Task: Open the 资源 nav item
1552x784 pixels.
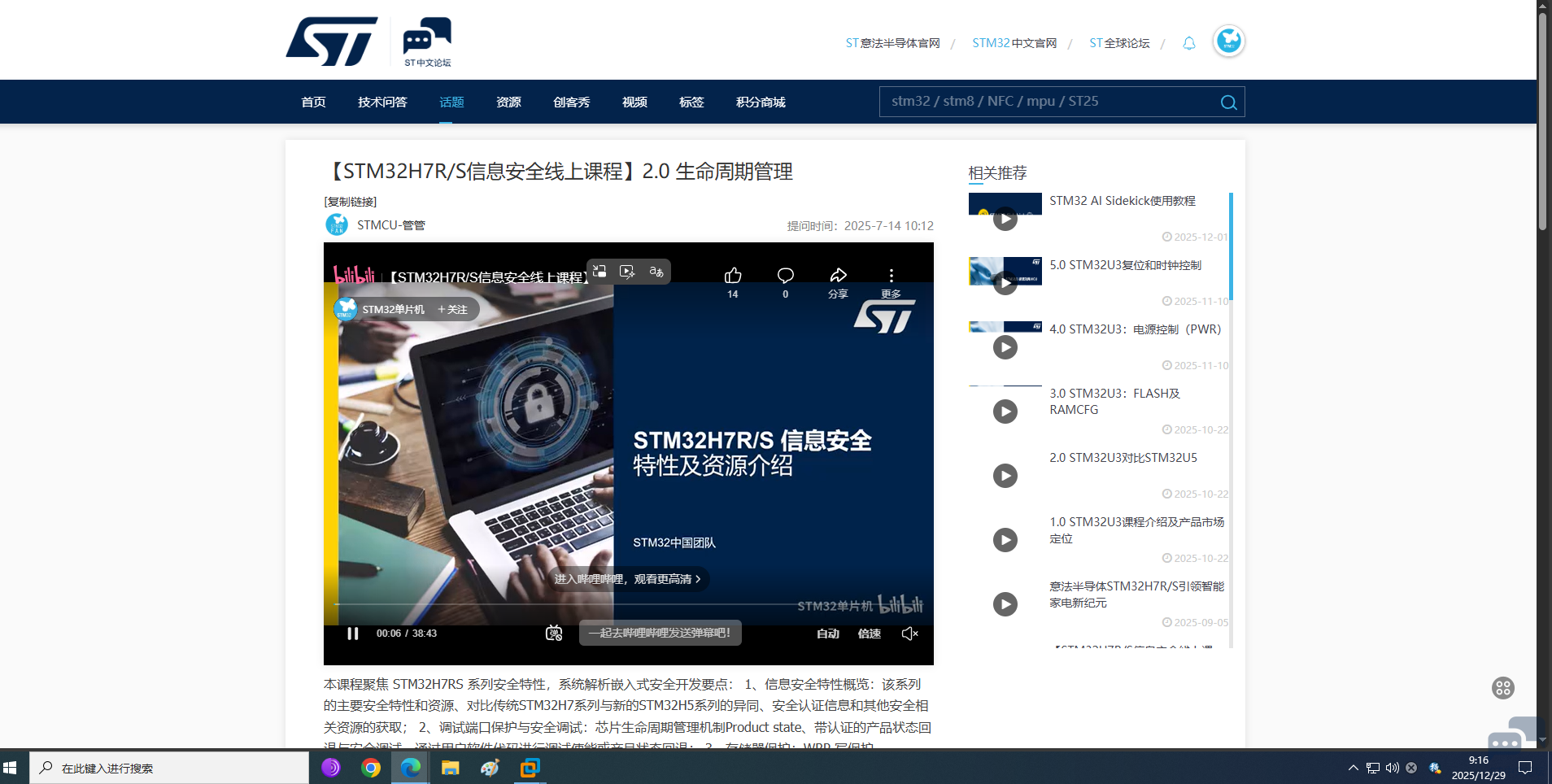Action: [508, 102]
